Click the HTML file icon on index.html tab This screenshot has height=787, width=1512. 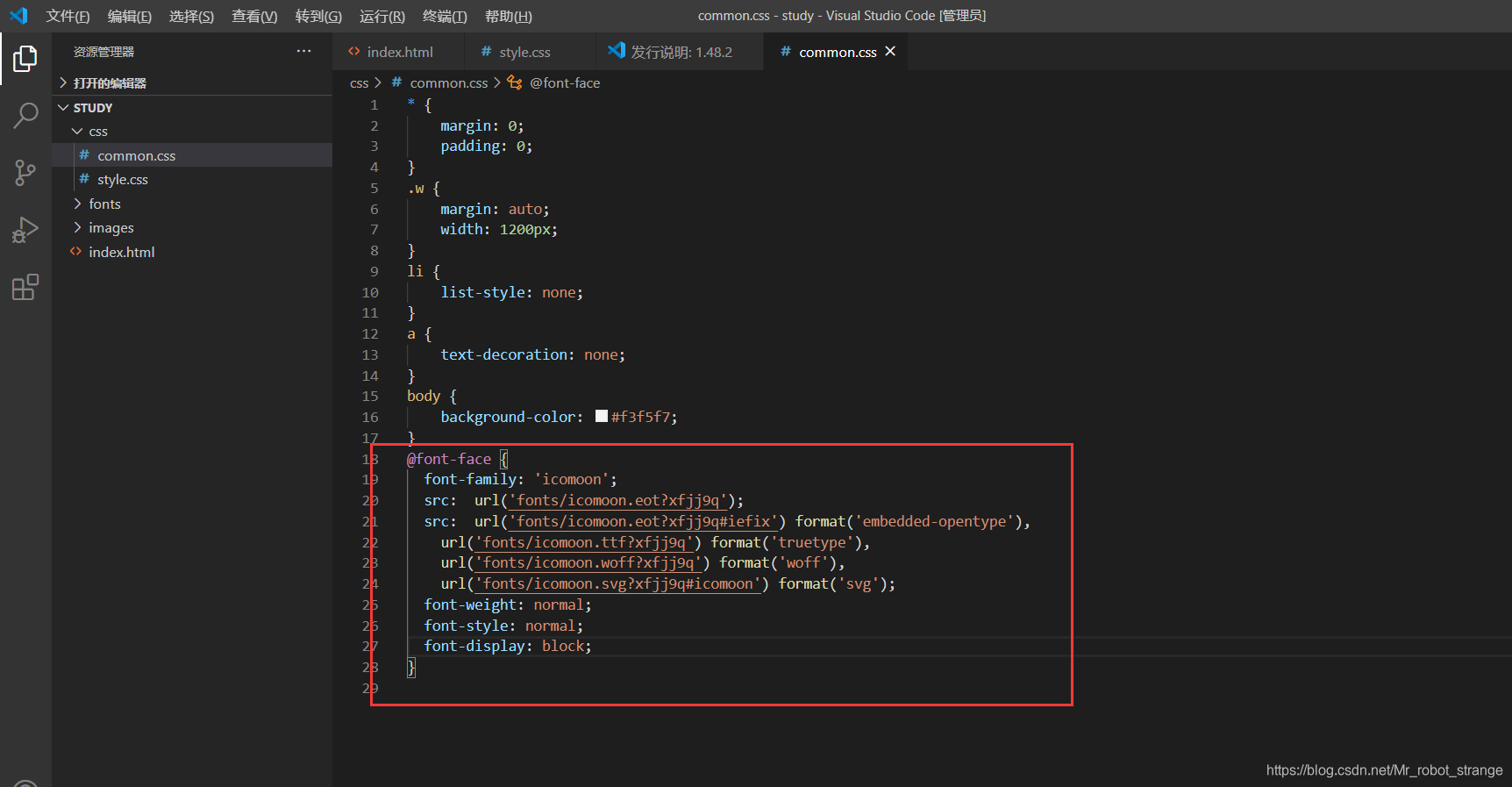[x=353, y=52]
